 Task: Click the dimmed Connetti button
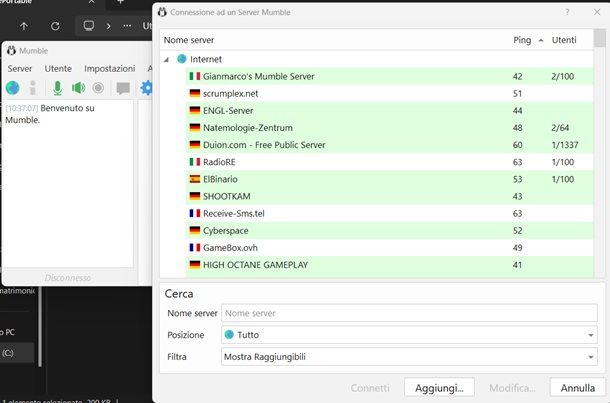click(370, 388)
